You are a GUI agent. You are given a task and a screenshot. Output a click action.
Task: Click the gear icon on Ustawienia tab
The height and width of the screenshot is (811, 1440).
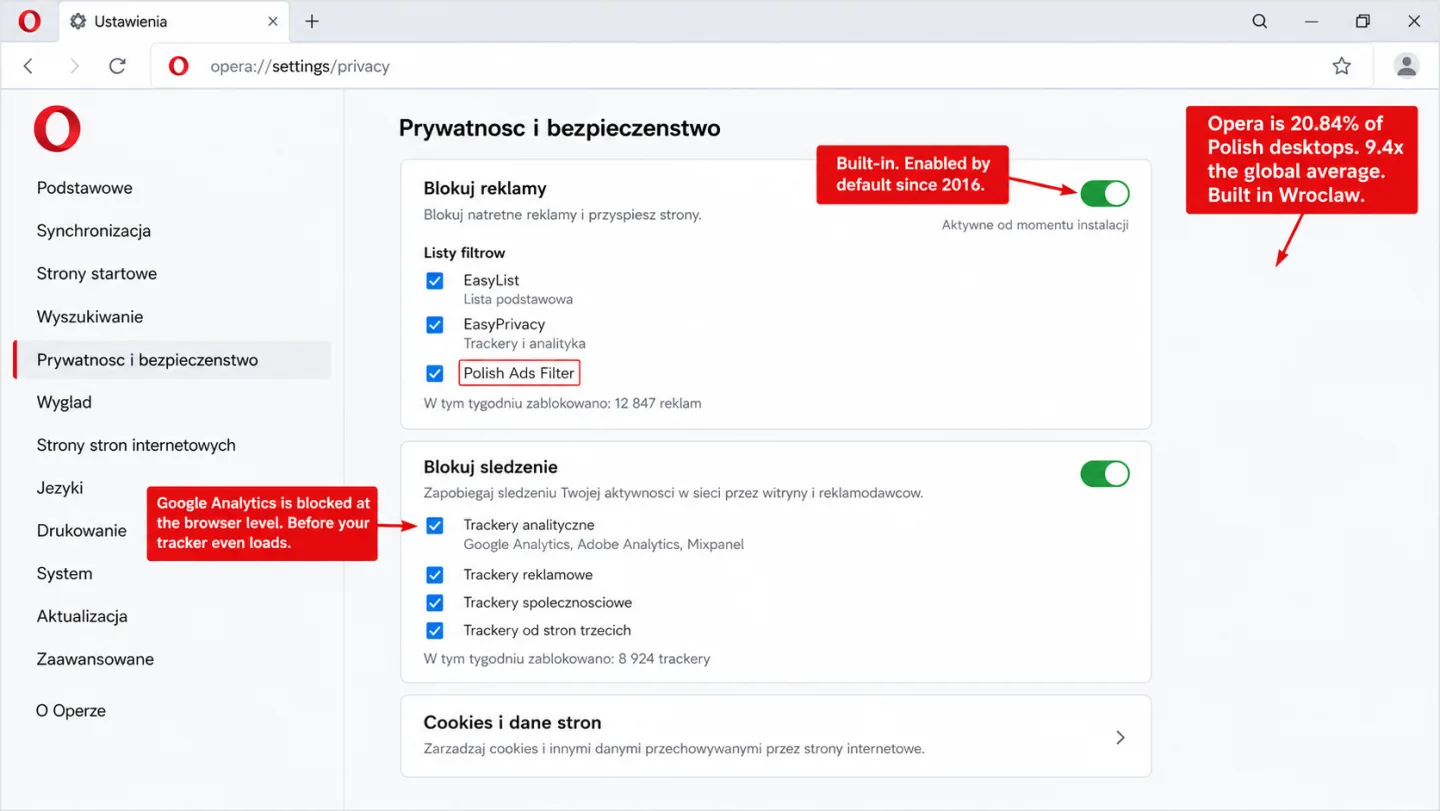point(78,21)
